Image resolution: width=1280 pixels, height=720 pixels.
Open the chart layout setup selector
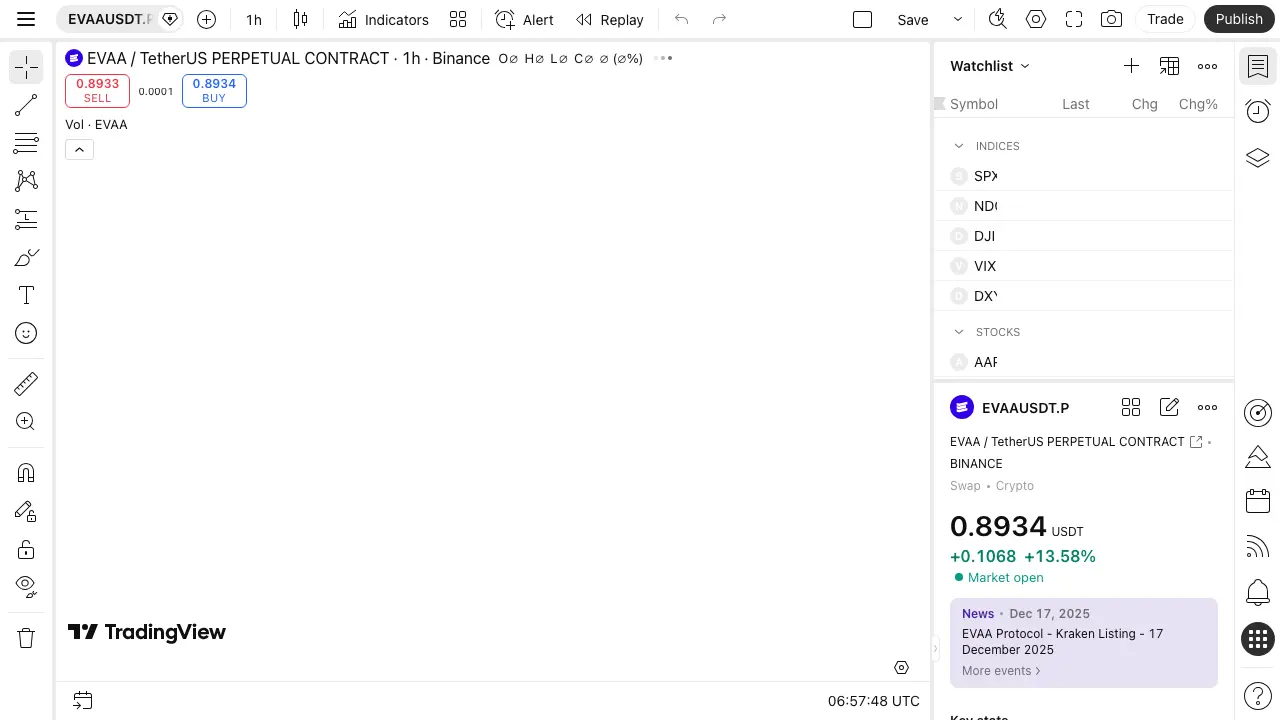[x=863, y=19]
